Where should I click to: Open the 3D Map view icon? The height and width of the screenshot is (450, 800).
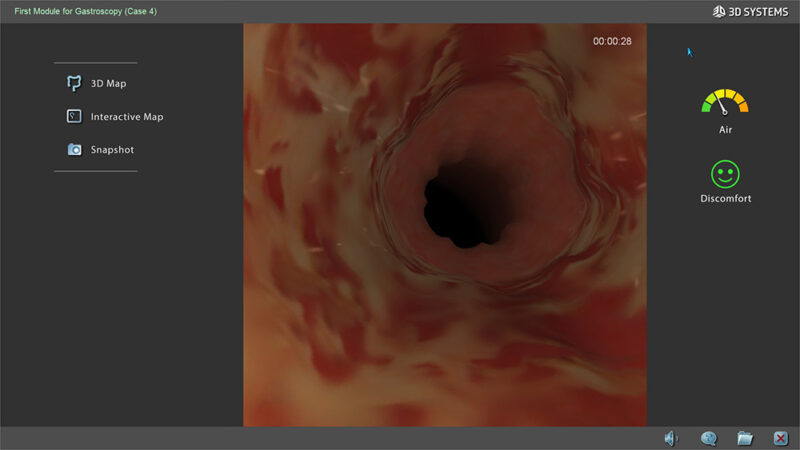[x=74, y=83]
